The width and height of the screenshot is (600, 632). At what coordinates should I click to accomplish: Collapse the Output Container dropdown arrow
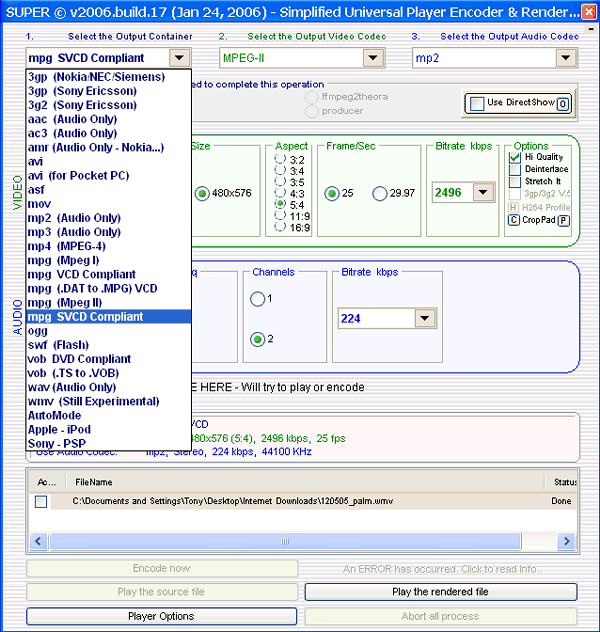pos(179,58)
